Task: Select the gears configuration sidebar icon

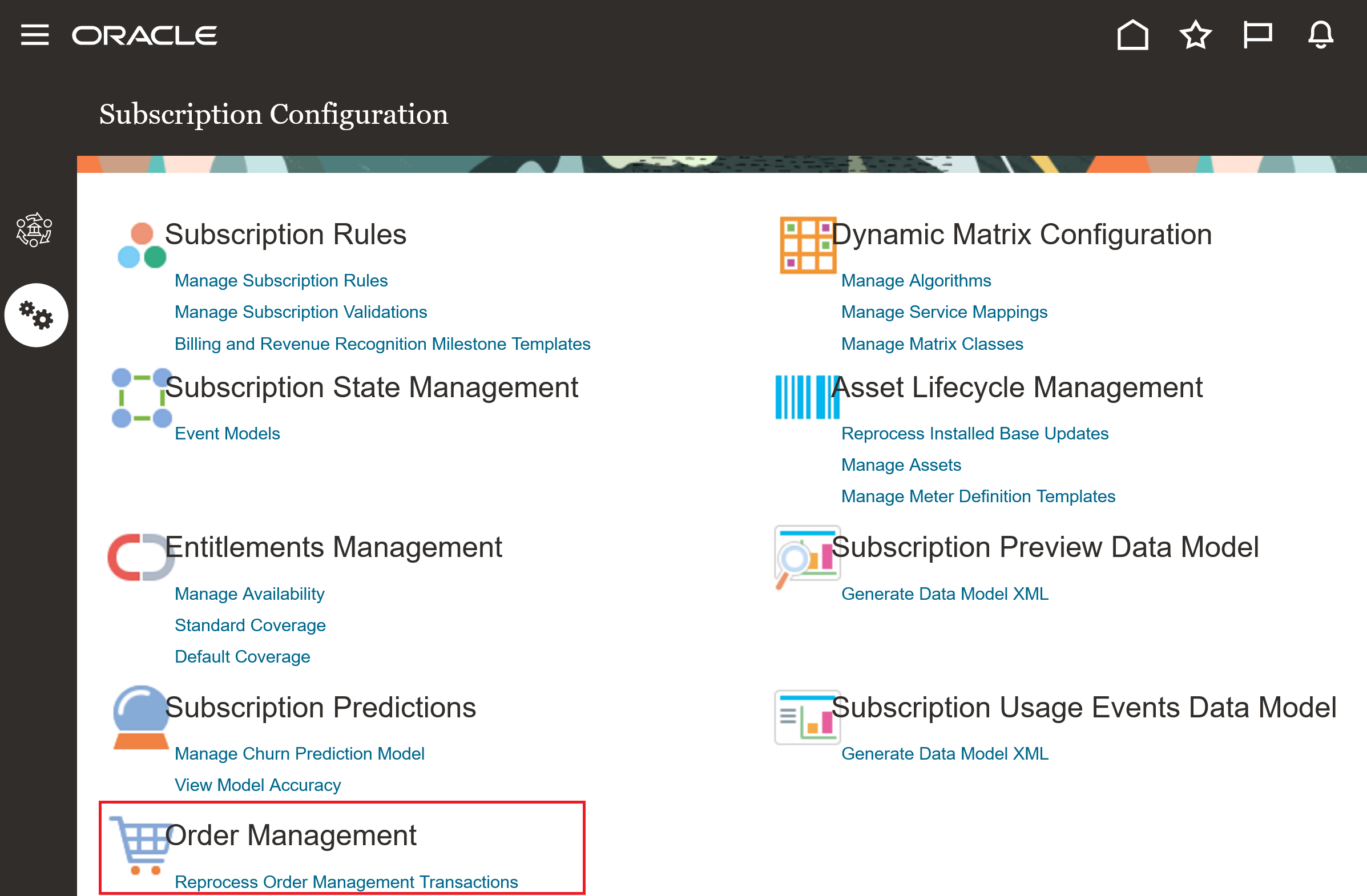Action: click(x=36, y=316)
